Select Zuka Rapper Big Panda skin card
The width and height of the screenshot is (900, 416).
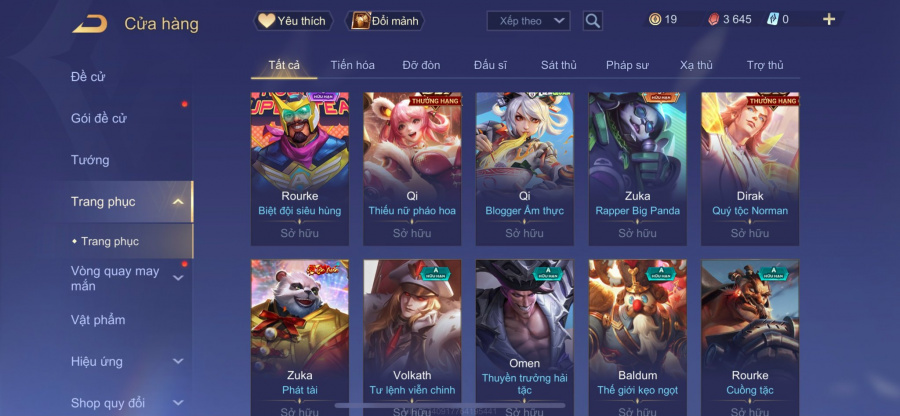tap(637, 169)
